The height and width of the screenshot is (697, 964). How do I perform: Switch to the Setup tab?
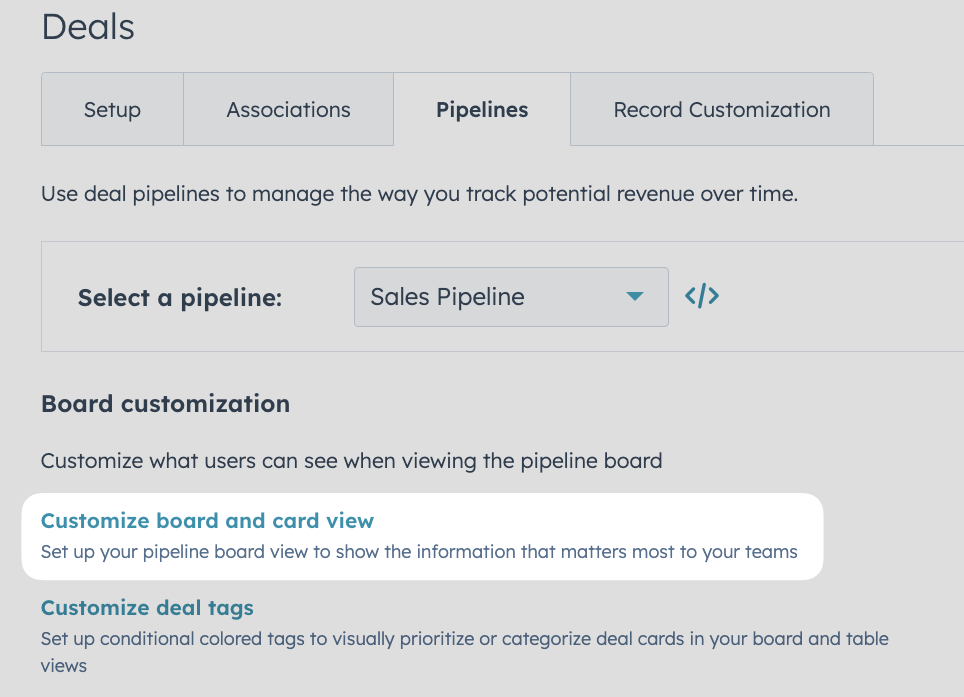click(113, 109)
